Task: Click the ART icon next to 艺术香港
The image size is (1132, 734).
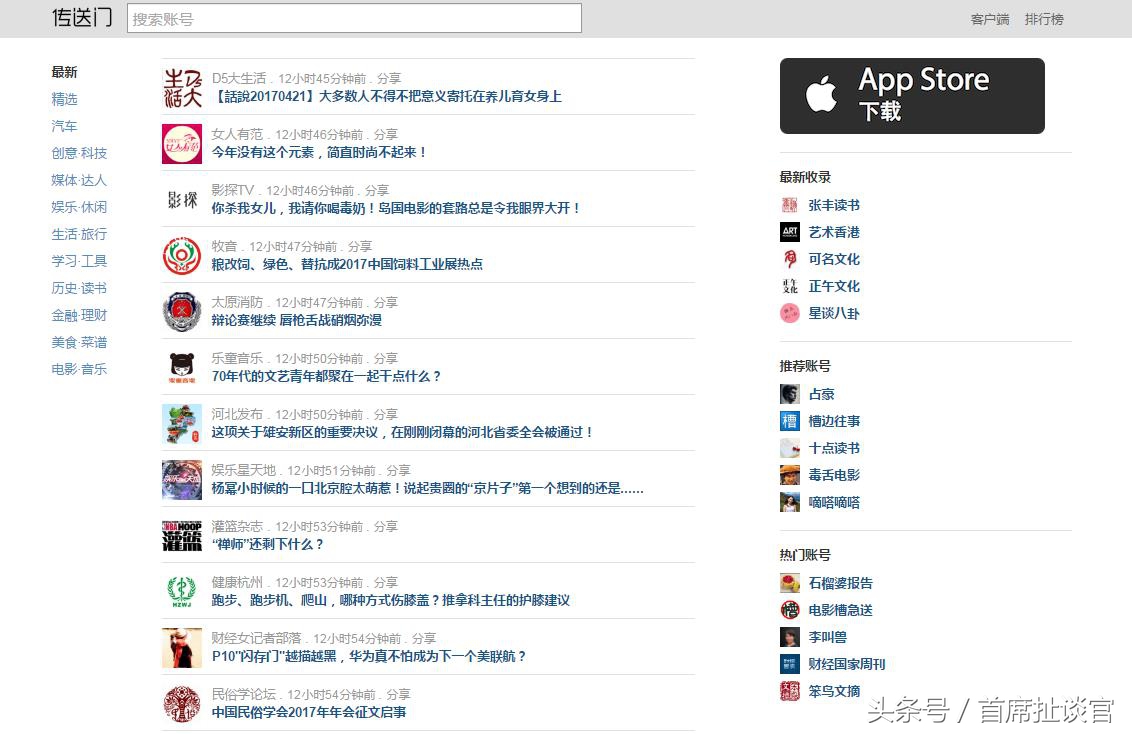Action: tap(789, 231)
